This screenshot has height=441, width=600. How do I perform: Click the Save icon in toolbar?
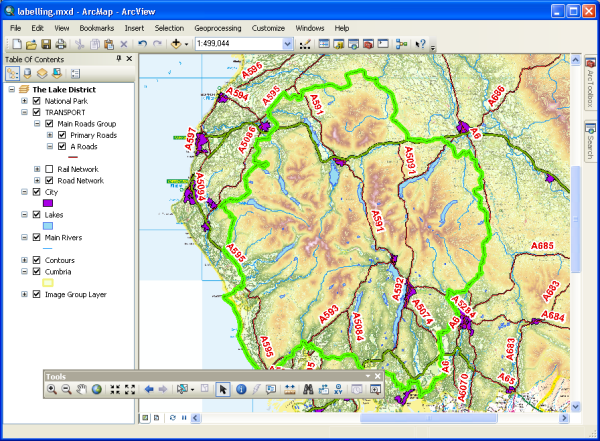pyautogui.click(x=46, y=44)
